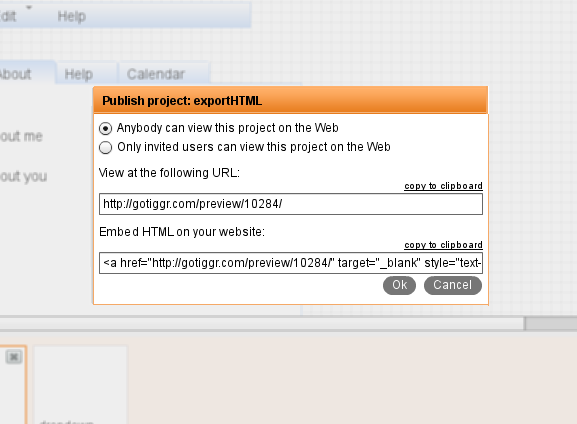
Task: Click the 'out me' item on the left
Action: [21, 137]
